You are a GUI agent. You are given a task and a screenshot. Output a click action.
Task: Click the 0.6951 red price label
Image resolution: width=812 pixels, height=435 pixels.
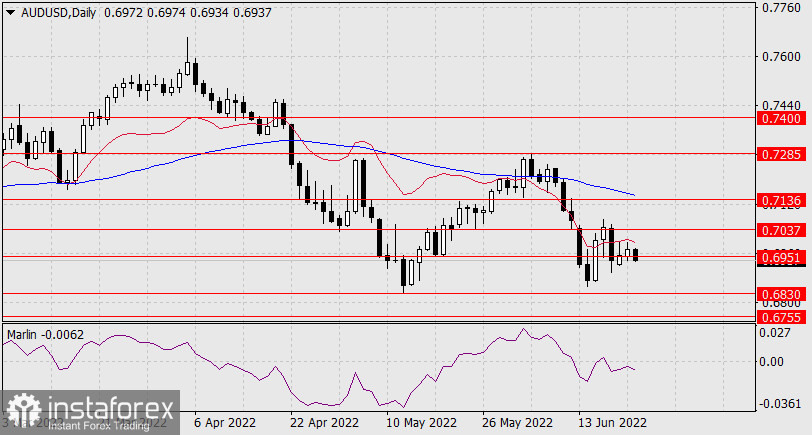781,257
